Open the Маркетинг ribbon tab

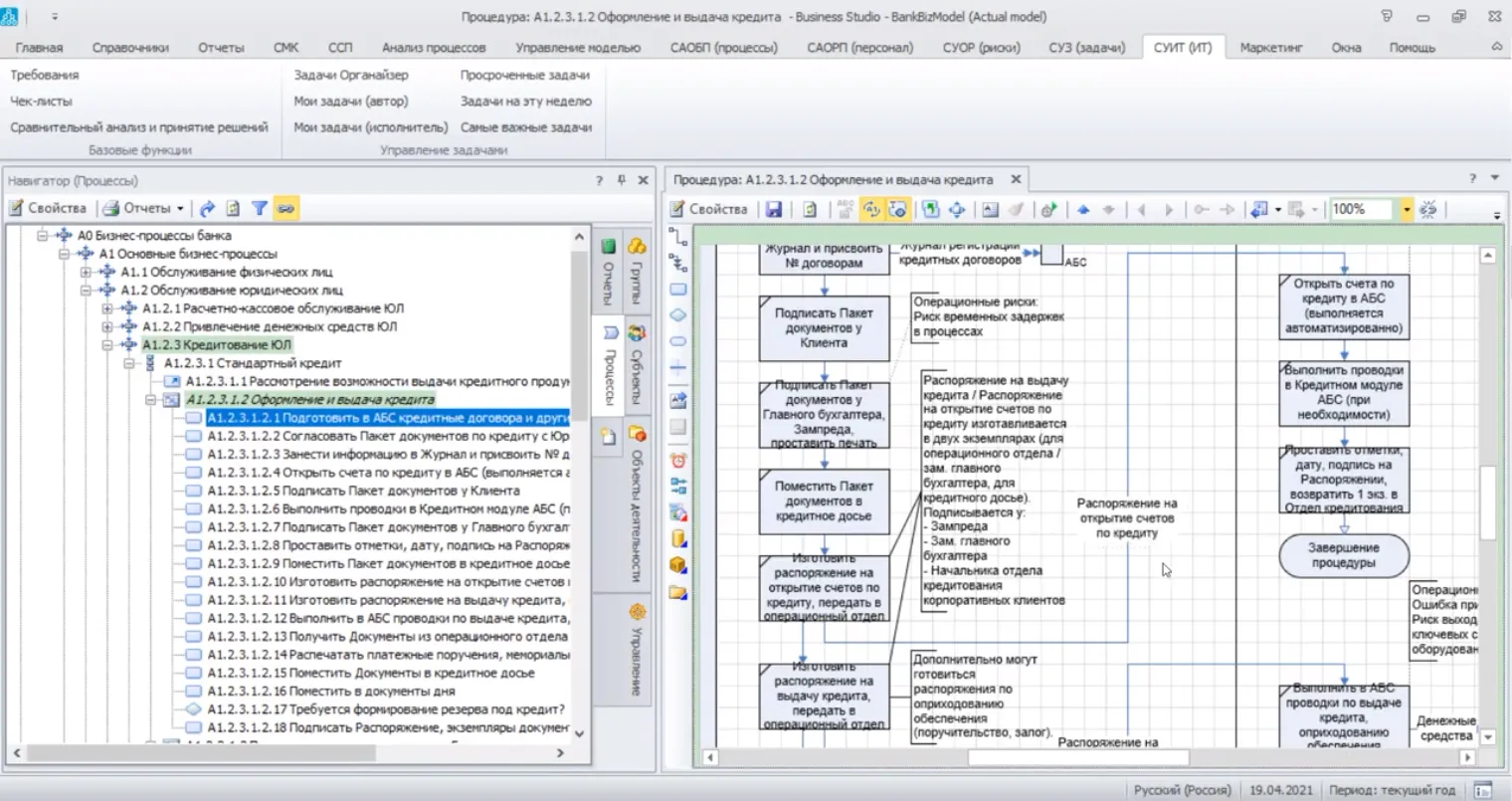coord(1270,47)
